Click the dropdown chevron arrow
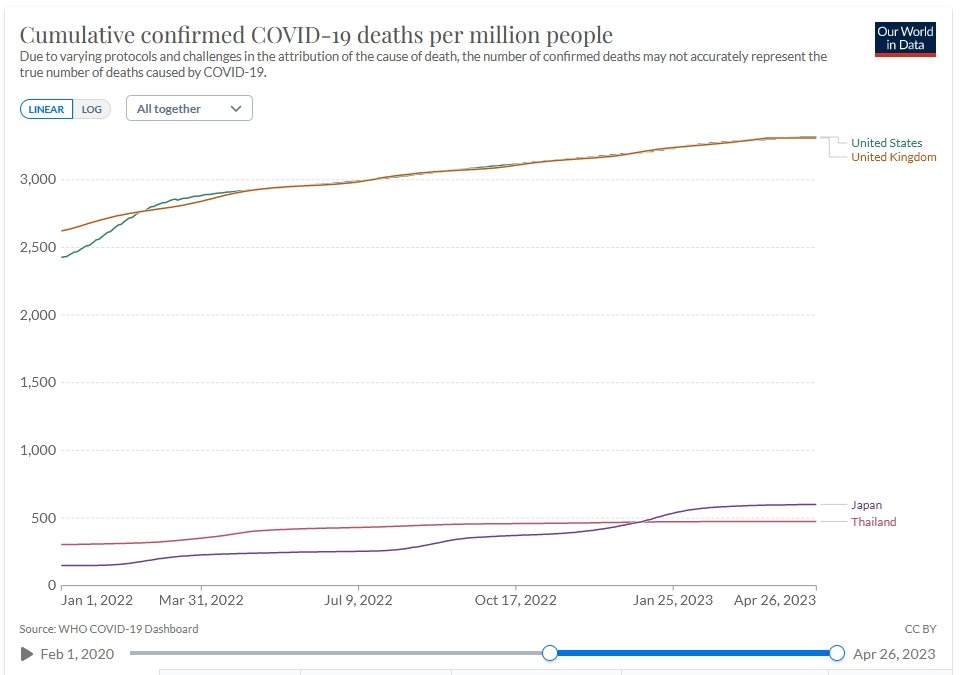This screenshot has height=675, width=960. (236, 108)
